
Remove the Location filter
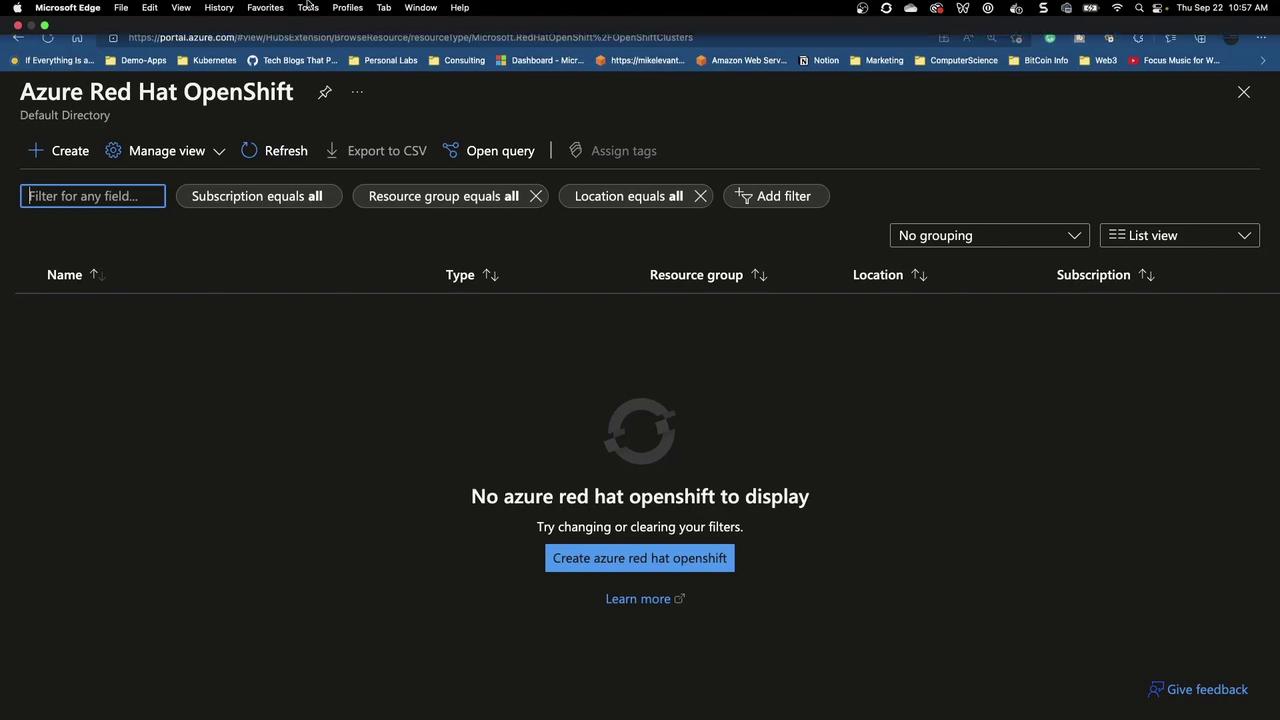click(701, 196)
